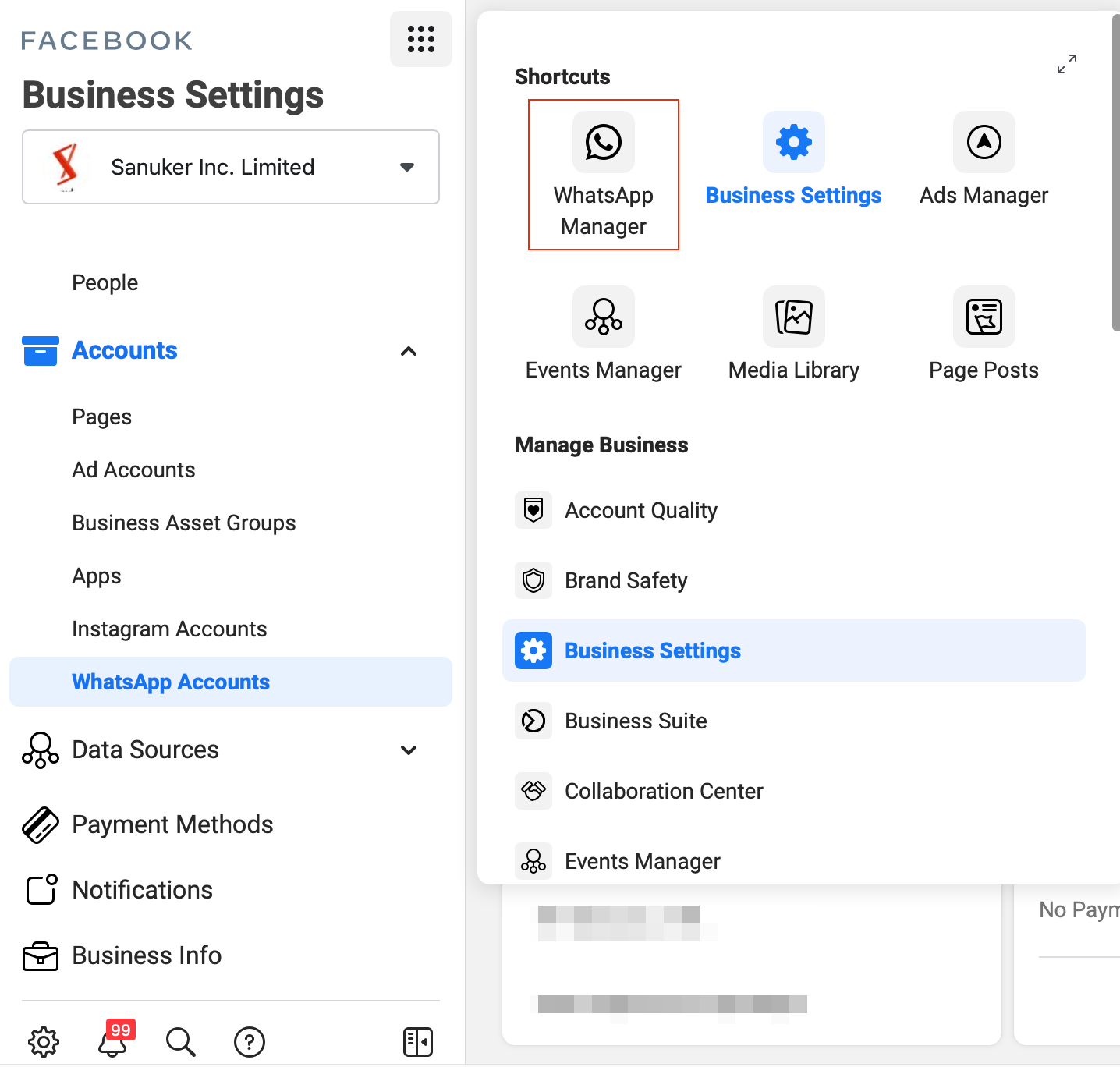Select Pages under Accounts
The image size is (1120, 1067).
coord(102,417)
